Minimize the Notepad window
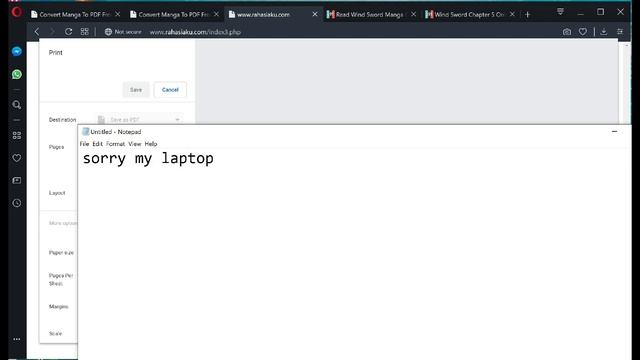Screen dimensions: 640x360 coord(614,131)
